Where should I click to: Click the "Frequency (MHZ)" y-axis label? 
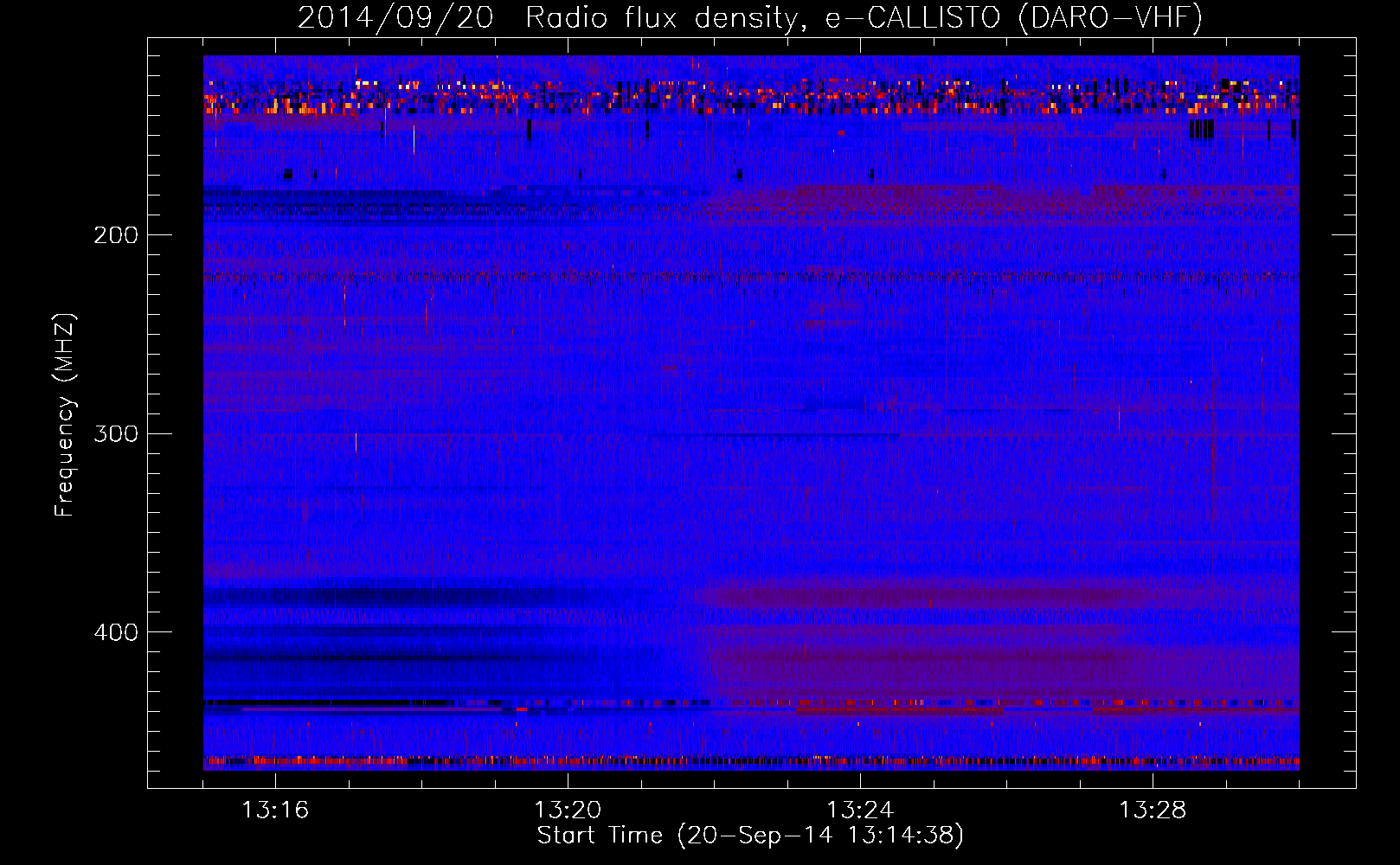point(65,415)
